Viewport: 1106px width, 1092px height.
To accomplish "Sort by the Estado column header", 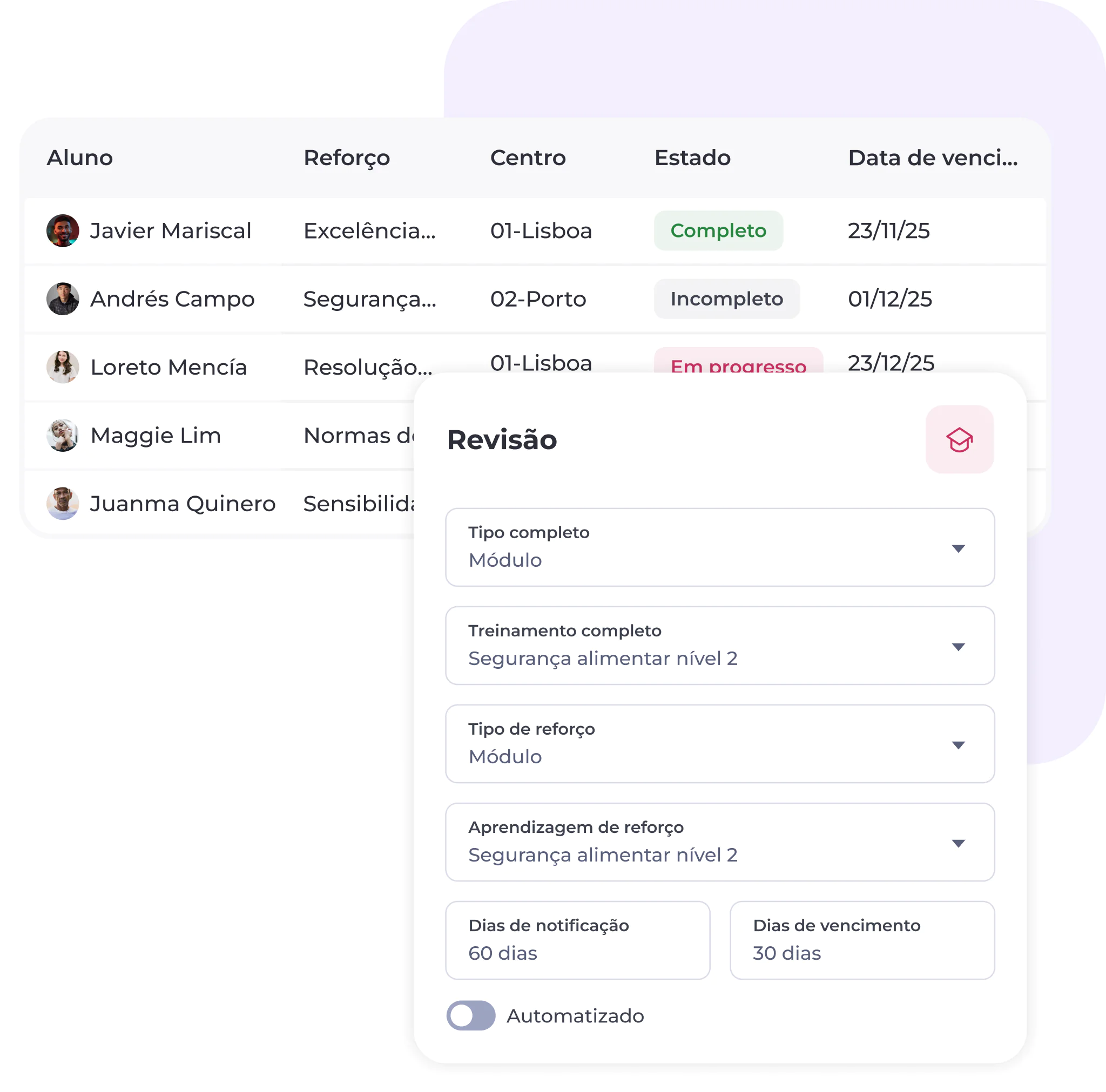I will click(x=692, y=158).
